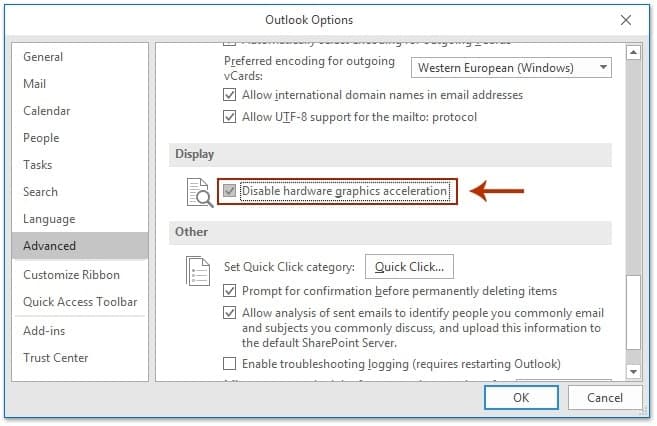Open the Mail options category
This screenshot has width=657, height=426.
tap(35, 84)
